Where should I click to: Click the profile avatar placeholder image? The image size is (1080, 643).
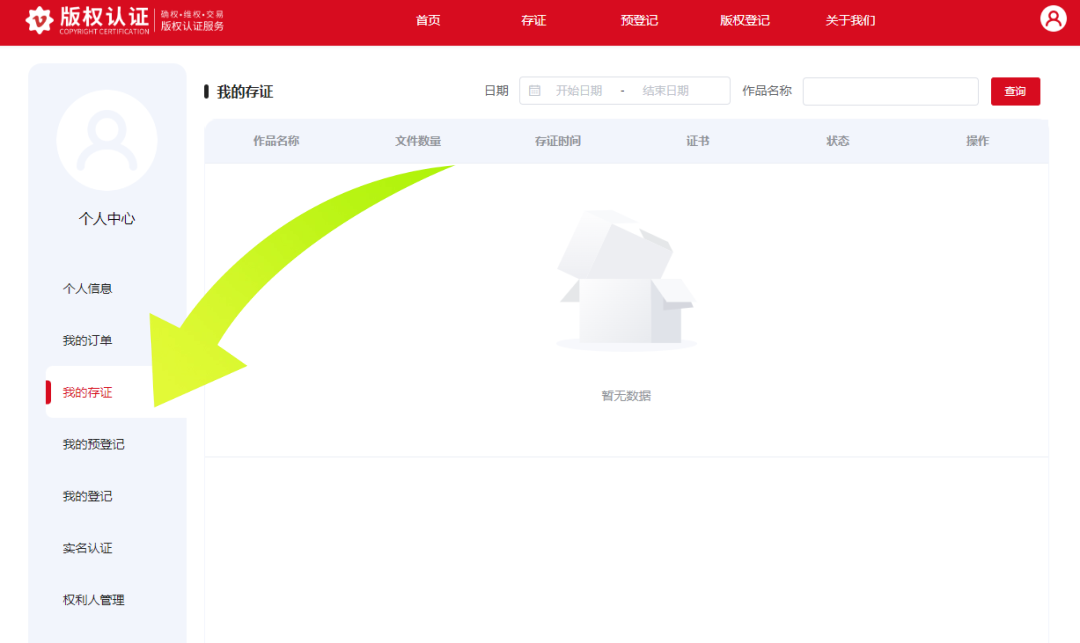coord(107,140)
